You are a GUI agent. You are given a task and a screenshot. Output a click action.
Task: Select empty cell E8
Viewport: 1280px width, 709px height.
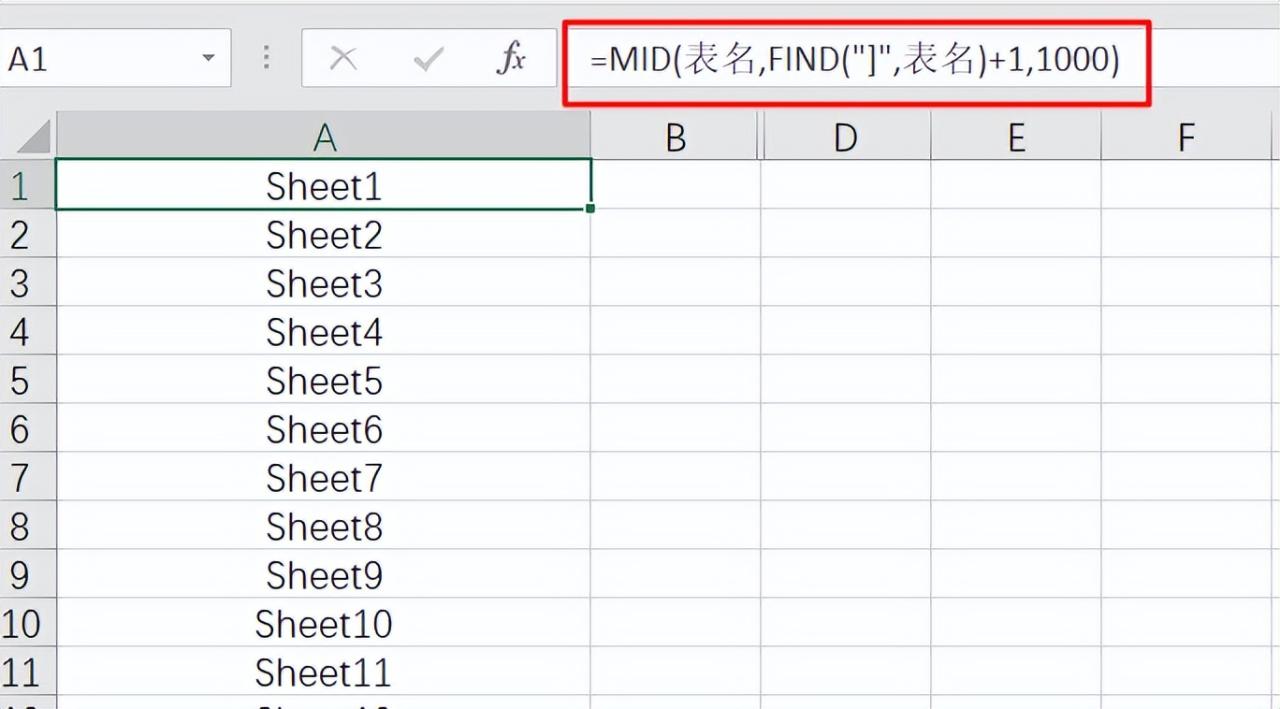point(1016,526)
